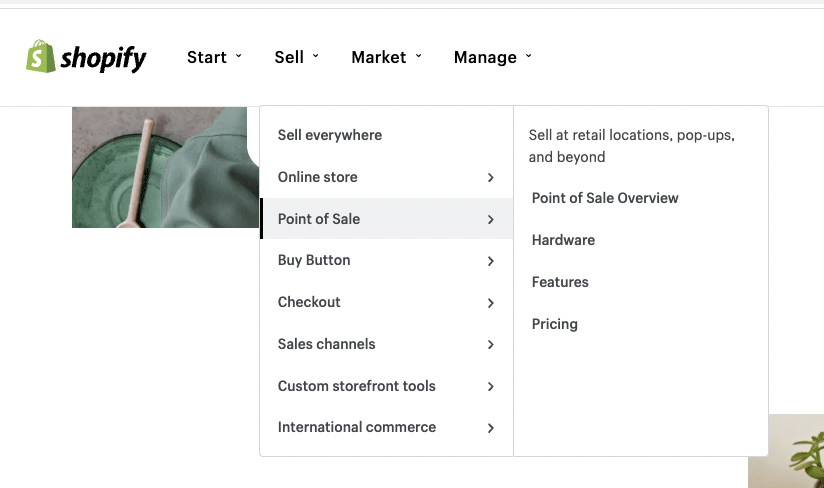This screenshot has height=488, width=824.
Task: Click 'Sell at retail locations, pop-ups' description
Action: tap(631, 146)
